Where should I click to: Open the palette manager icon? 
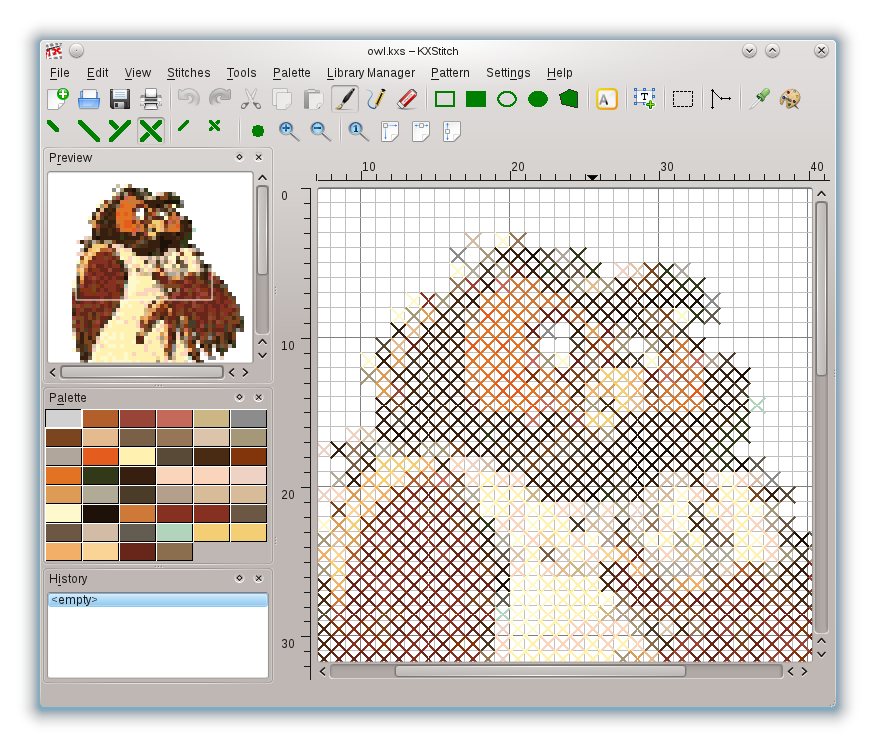pyautogui.click(x=790, y=99)
